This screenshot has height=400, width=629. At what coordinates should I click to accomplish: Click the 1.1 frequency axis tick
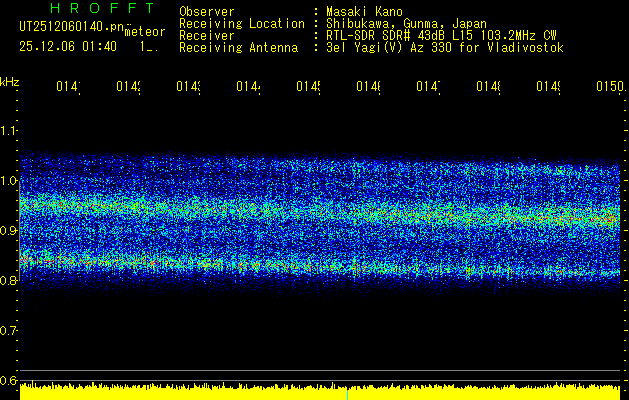pos(9,130)
